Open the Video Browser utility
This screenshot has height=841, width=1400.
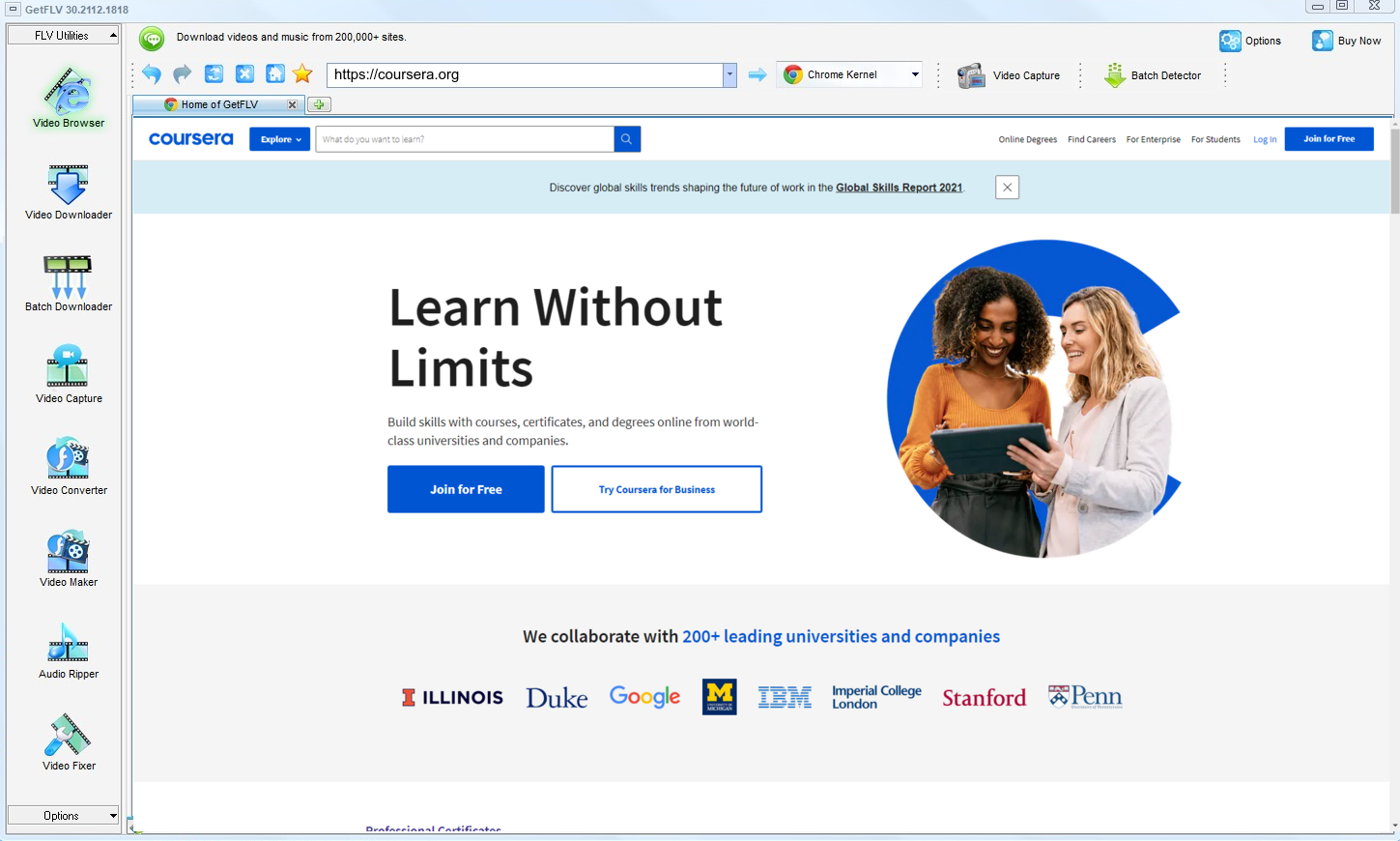pyautogui.click(x=68, y=97)
